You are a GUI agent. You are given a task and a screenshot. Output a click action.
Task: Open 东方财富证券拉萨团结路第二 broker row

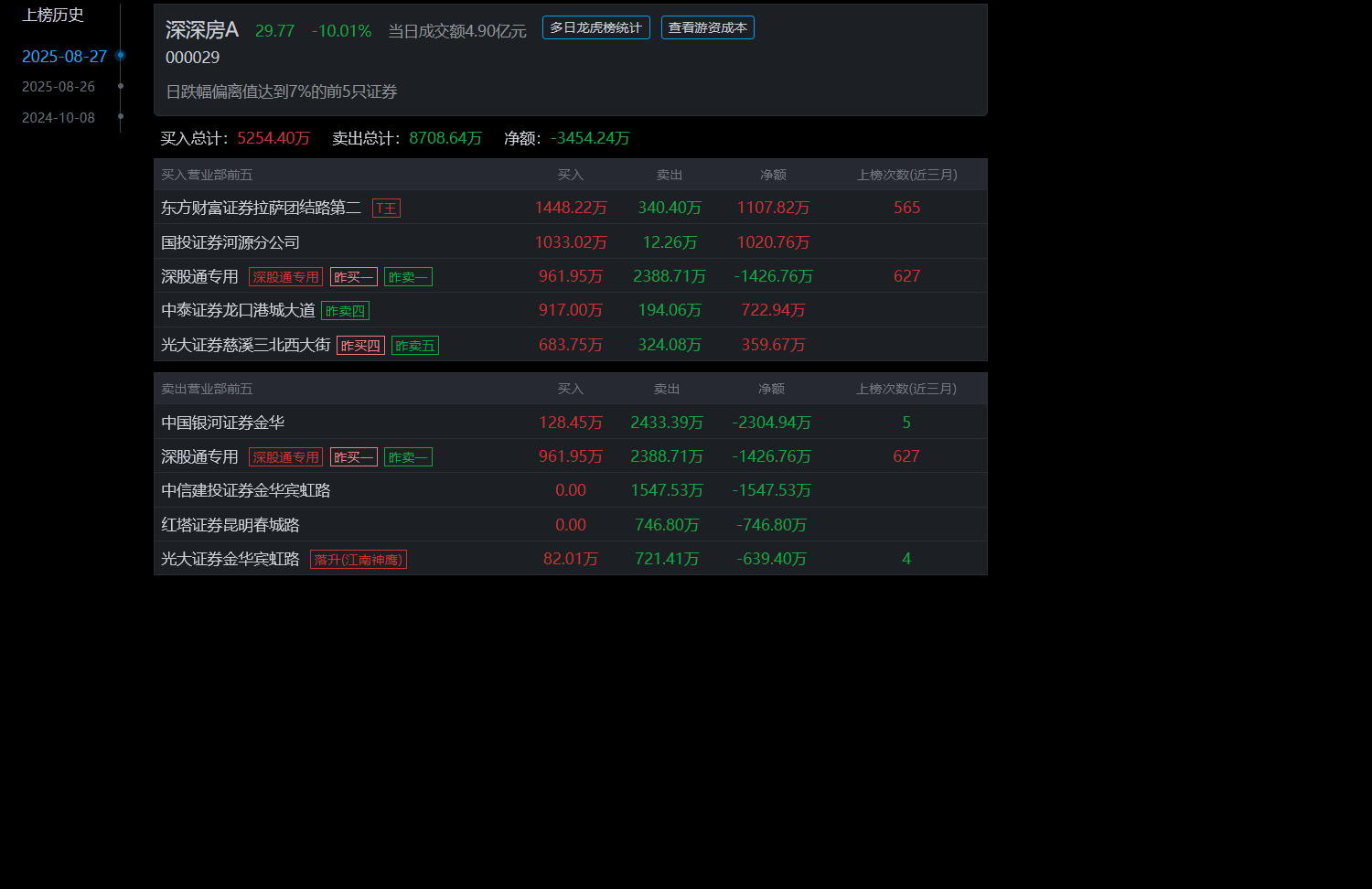coord(570,208)
